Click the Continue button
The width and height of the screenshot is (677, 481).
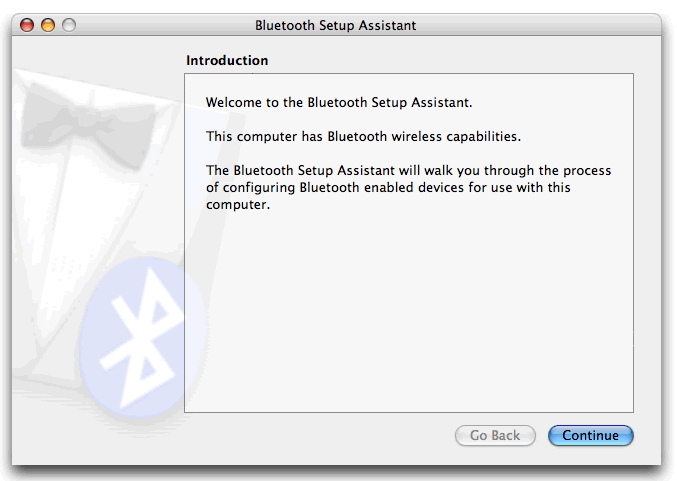coord(590,436)
